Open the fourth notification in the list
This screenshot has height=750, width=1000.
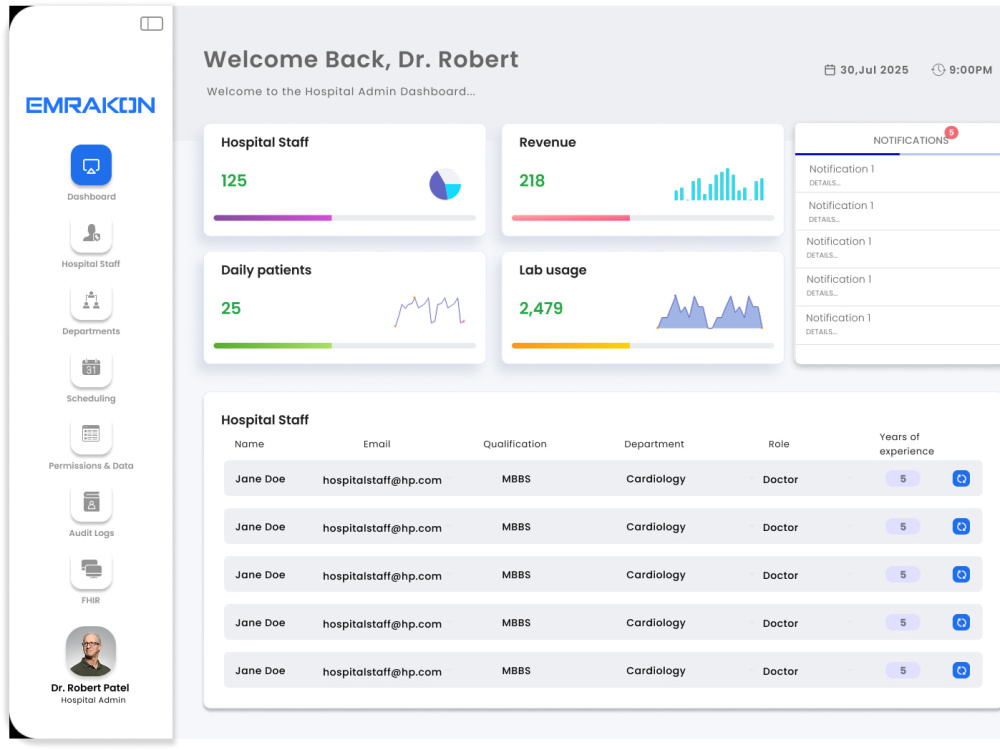(898, 286)
